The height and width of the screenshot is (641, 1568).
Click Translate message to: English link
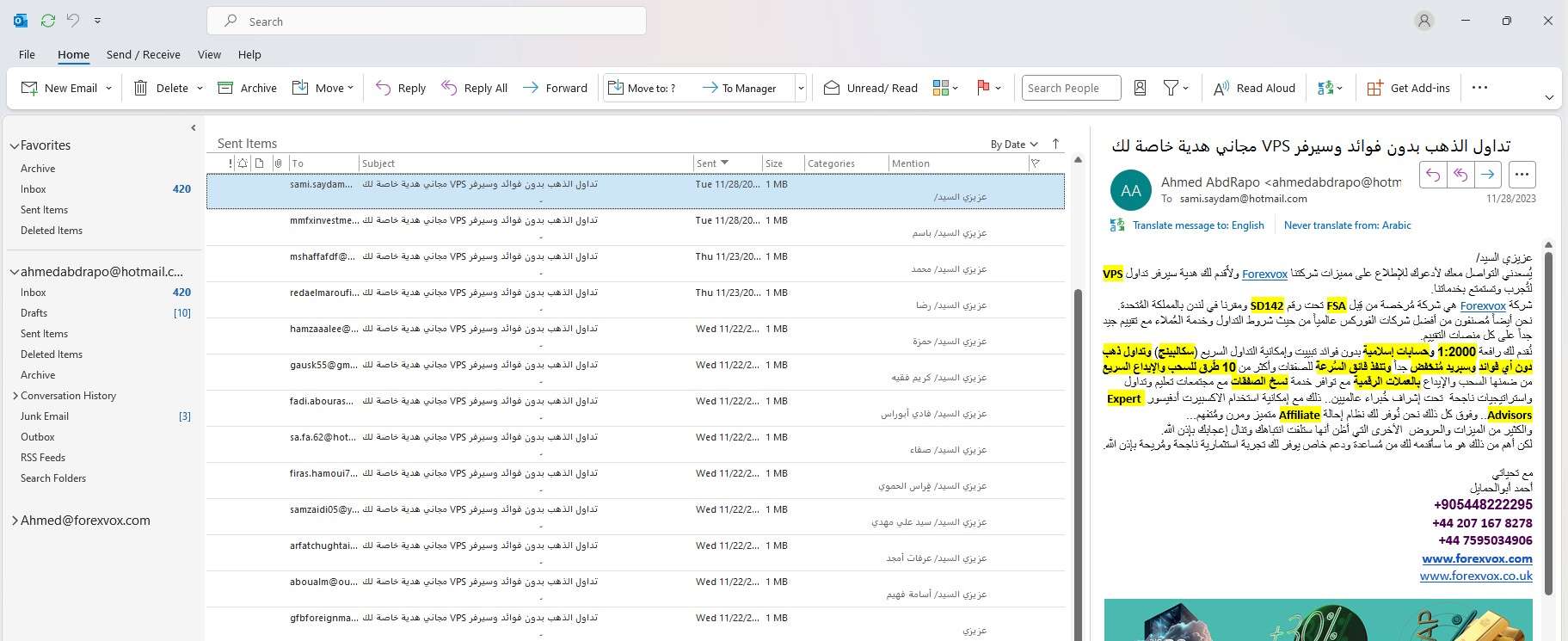point(1197,225)
